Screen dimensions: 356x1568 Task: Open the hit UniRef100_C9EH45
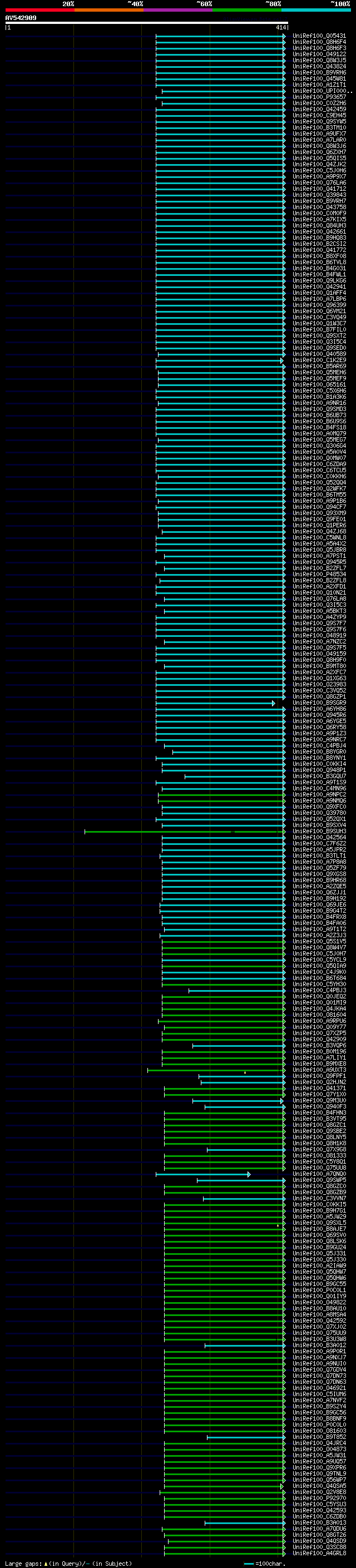[319, 115]
